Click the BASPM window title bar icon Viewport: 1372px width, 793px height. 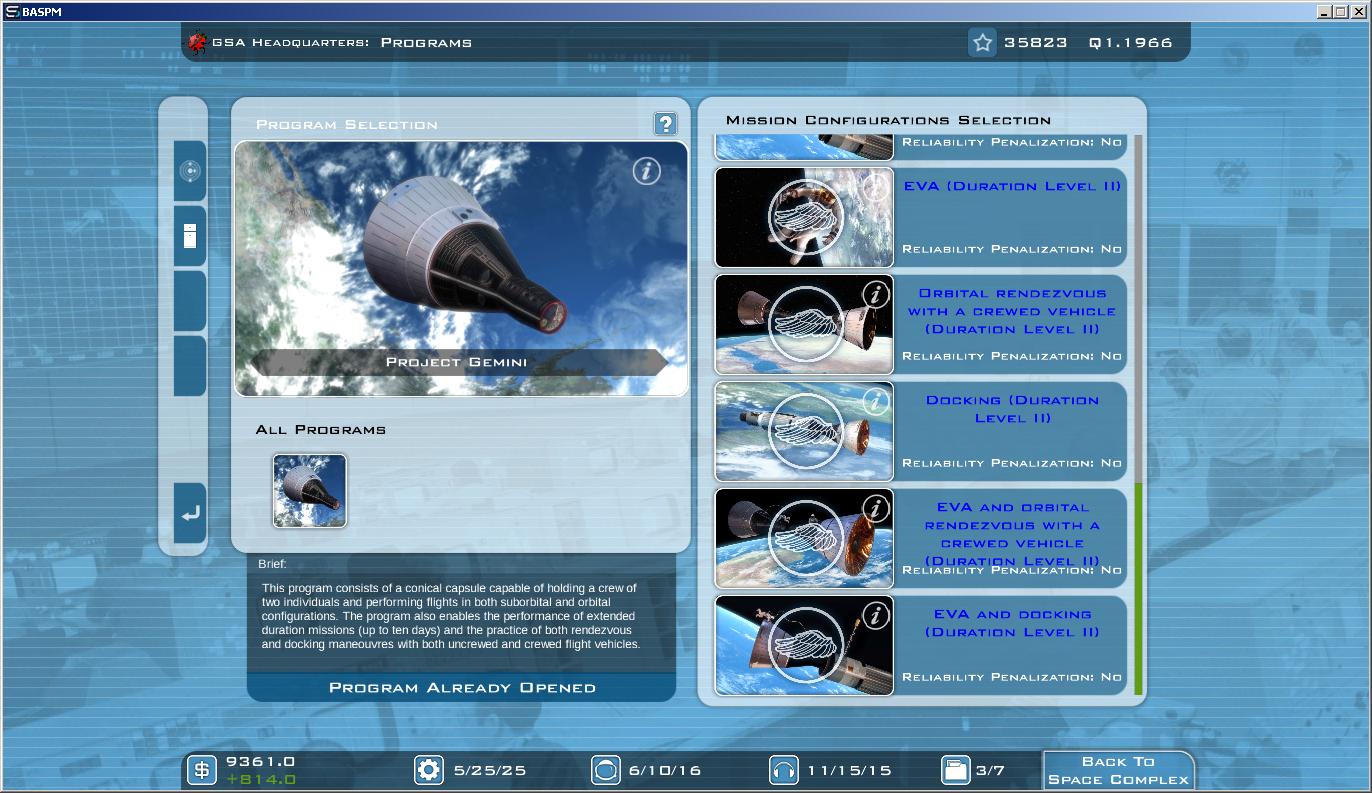12,11
